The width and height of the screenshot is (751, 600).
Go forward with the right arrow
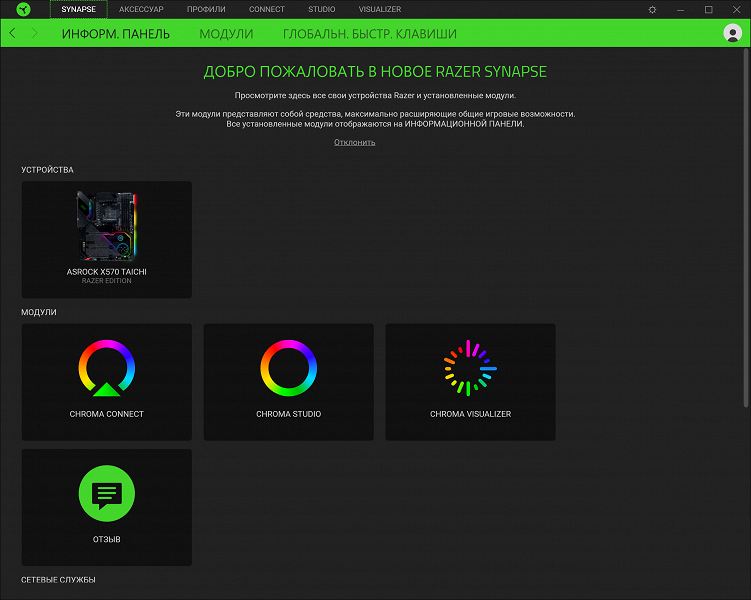click(x=34, y=33)
